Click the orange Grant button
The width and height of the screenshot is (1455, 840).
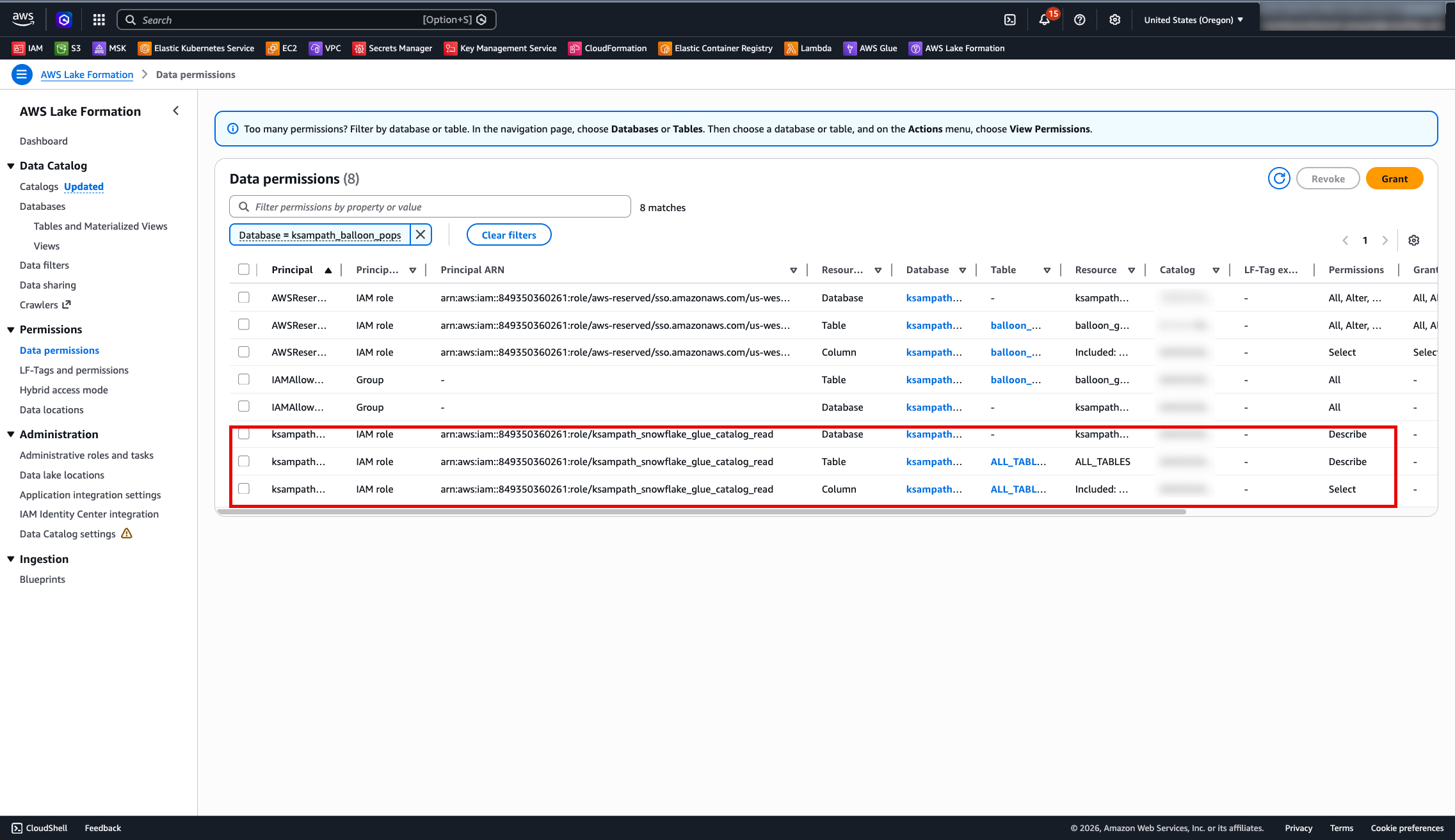(x=1394, y=178)
